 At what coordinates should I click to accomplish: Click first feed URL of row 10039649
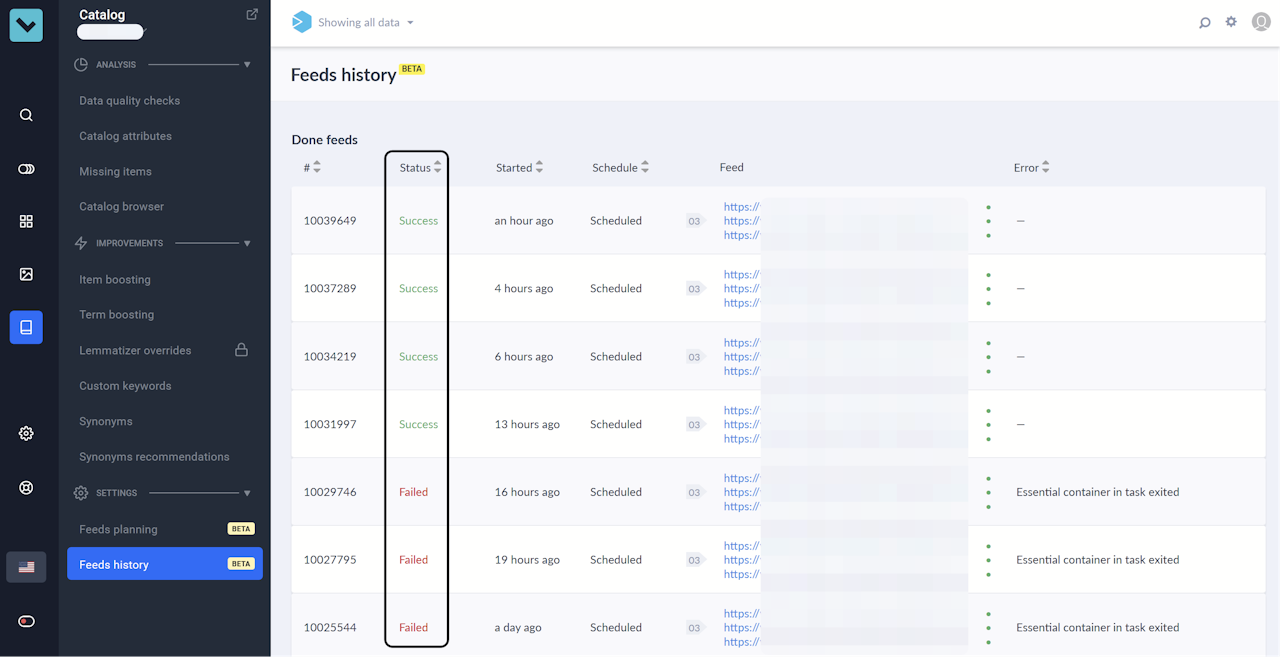741,207
